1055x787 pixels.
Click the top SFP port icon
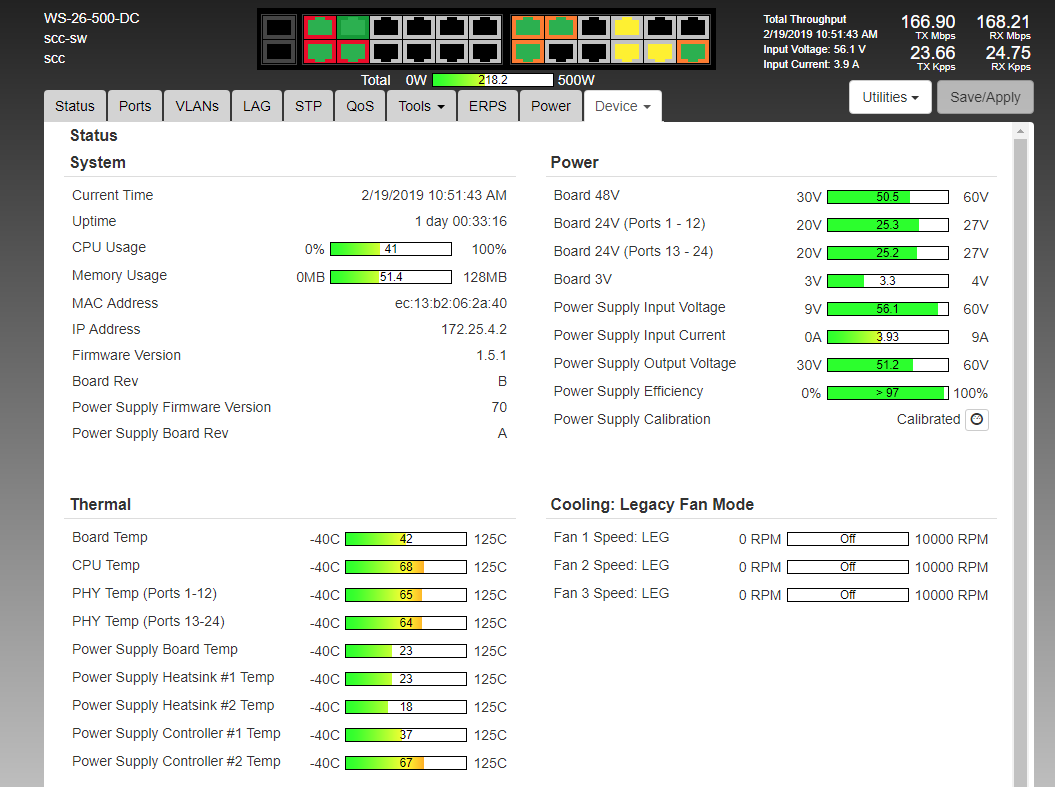pyautogui.click(x=280, y=27)
